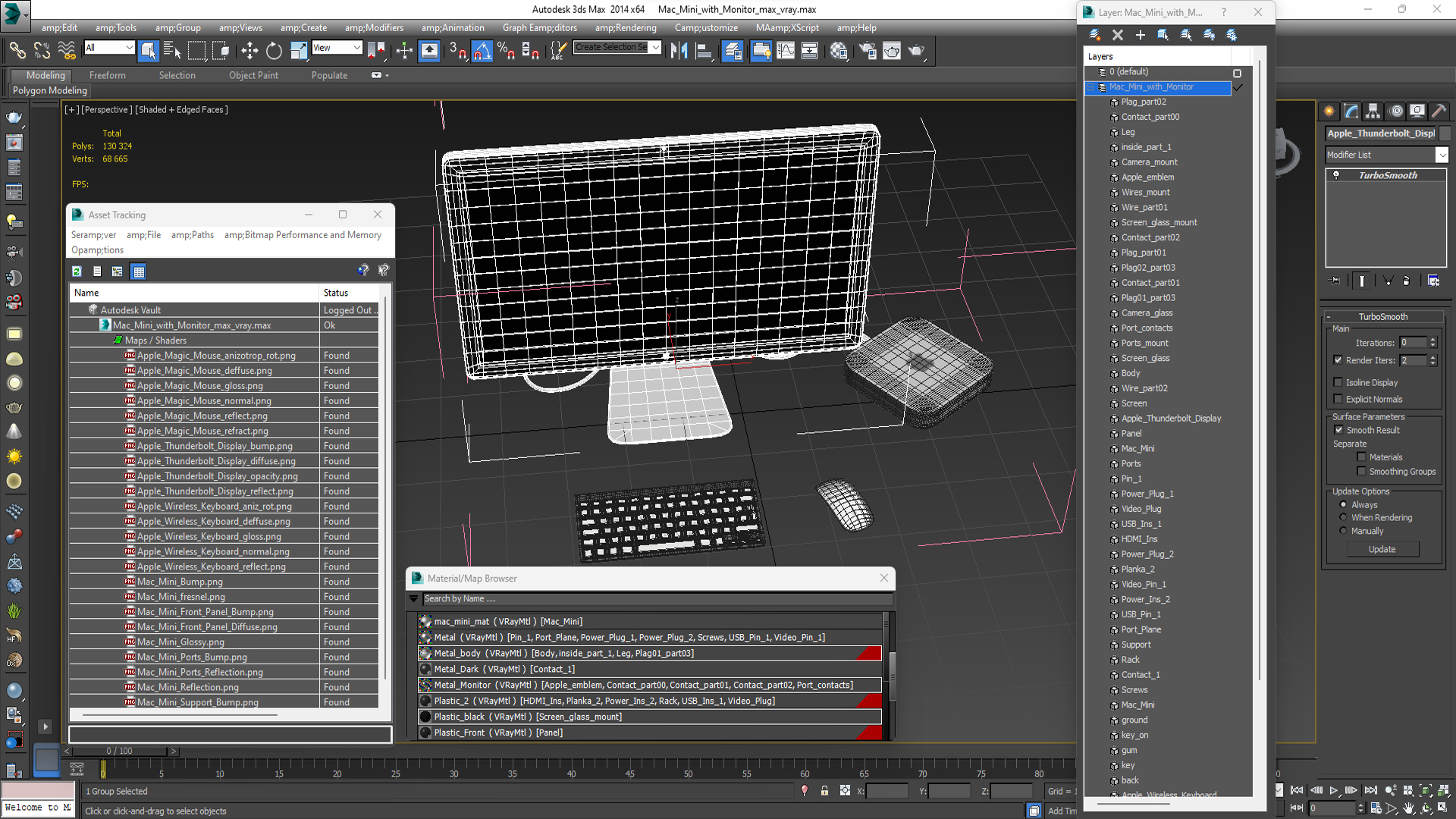This screenshot has height=819, width=1456.
Task: Open ribbon display options dropdown arrow
Action: (x=387, y=76)
